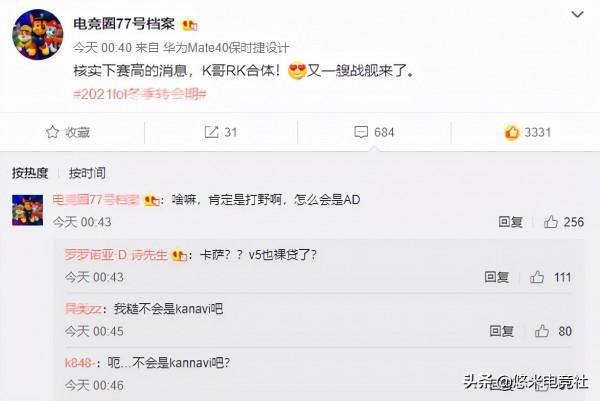Like the comment with 256 likes

coord(550,222)
